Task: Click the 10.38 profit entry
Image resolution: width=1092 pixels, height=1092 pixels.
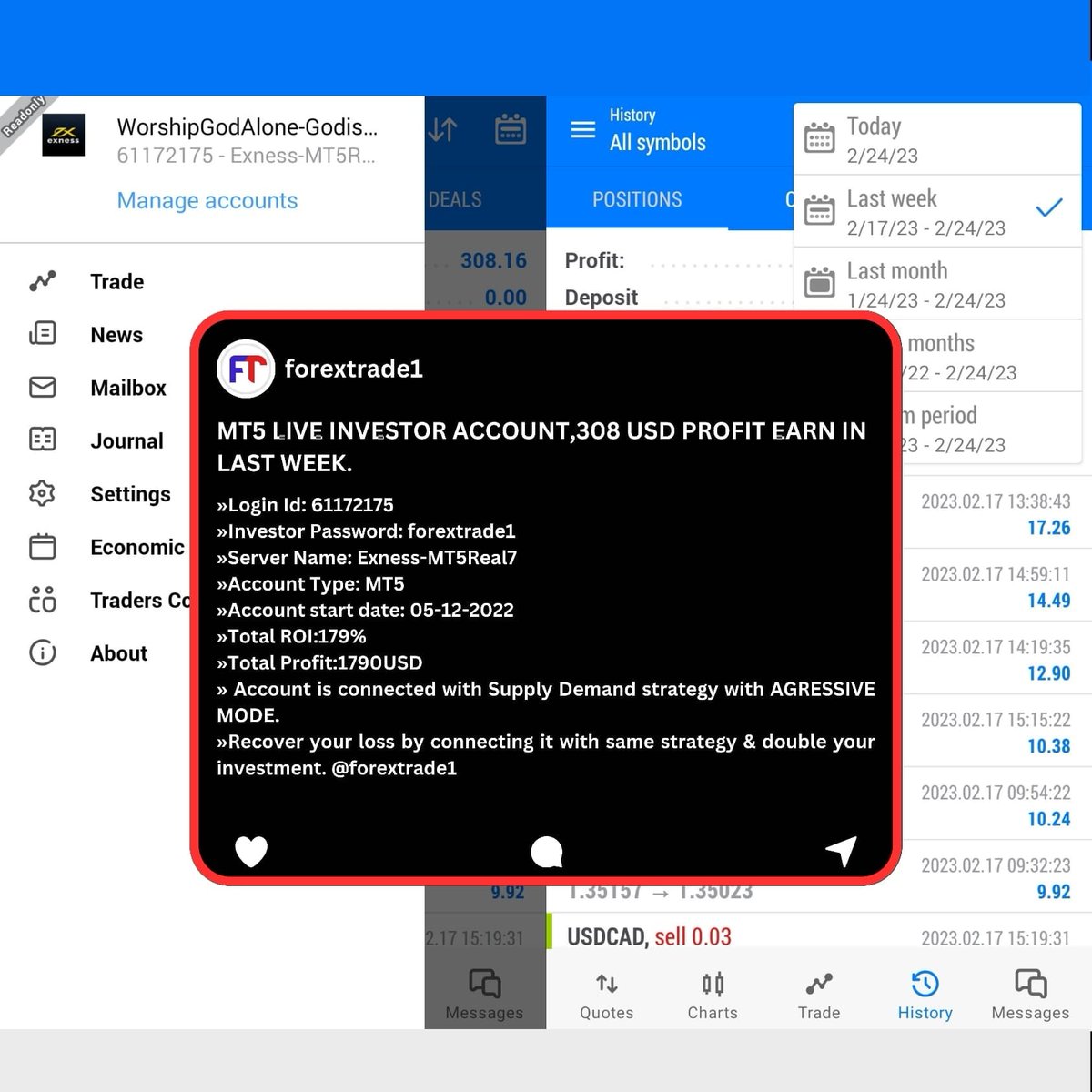Action: (1049, 746)
